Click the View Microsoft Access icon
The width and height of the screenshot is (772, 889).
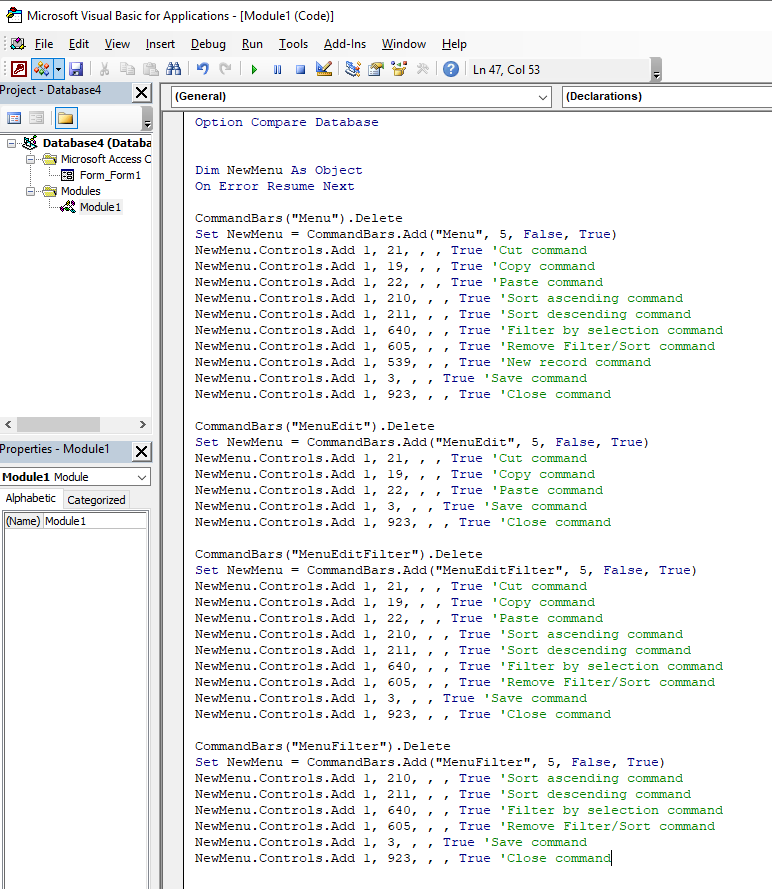pyautogui.click(x=18, y=69)
